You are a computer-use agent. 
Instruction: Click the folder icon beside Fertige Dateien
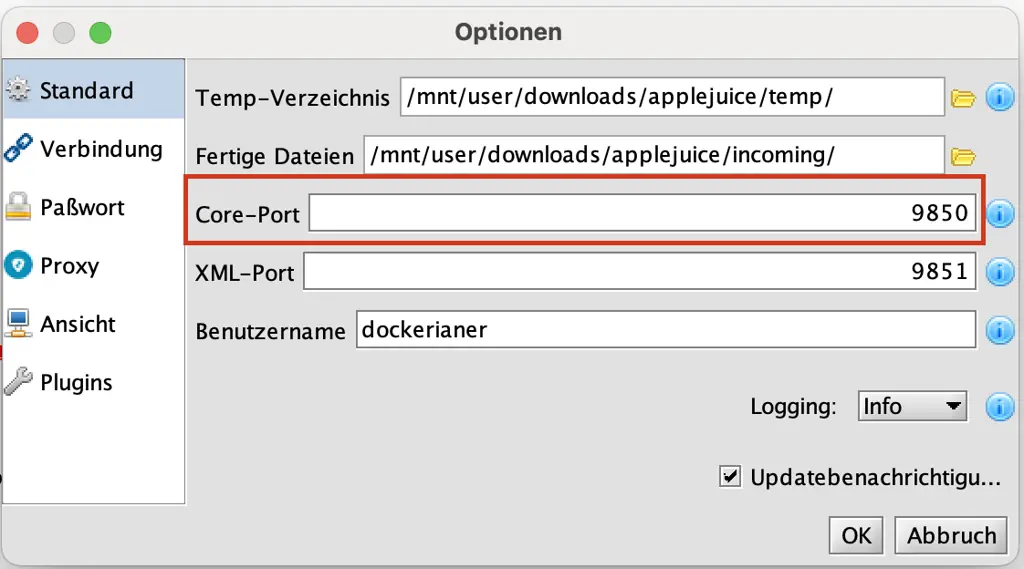click(x=963, y=157)
